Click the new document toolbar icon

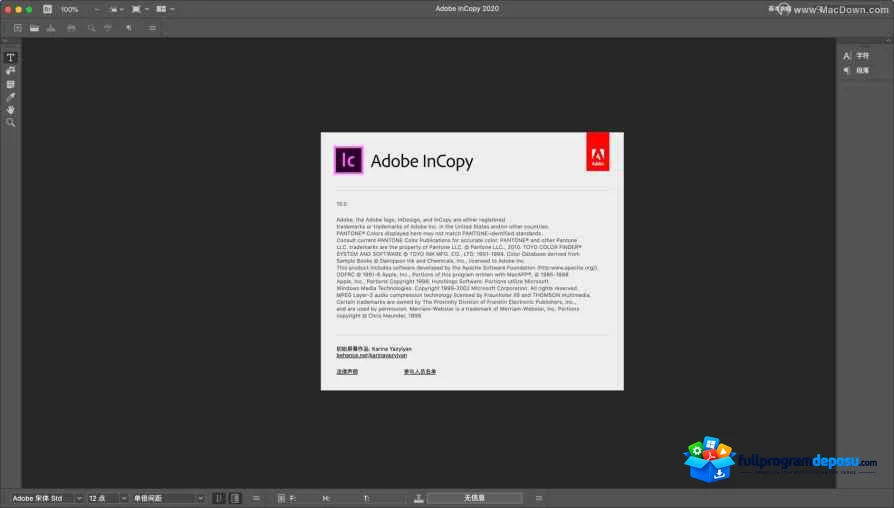[18, 28]
